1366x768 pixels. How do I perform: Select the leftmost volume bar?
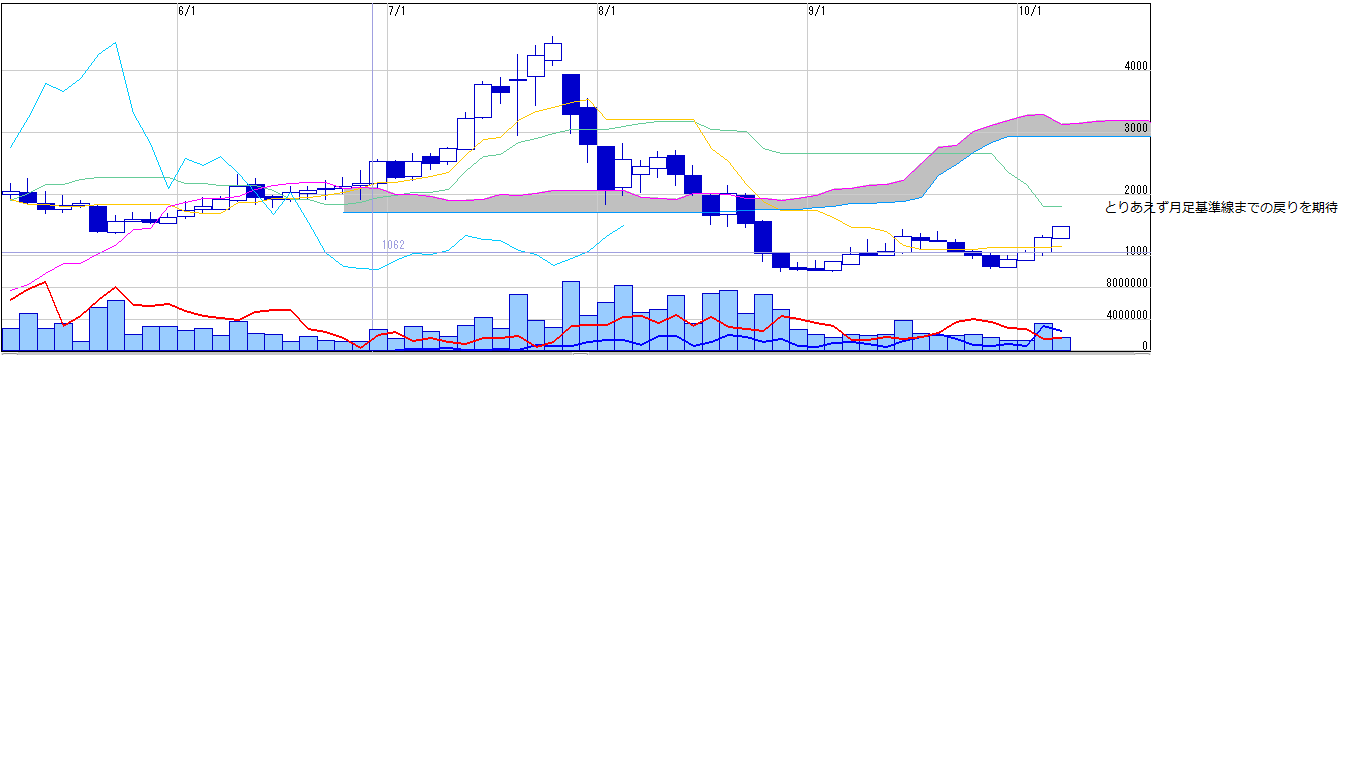(x=10, y=339)
